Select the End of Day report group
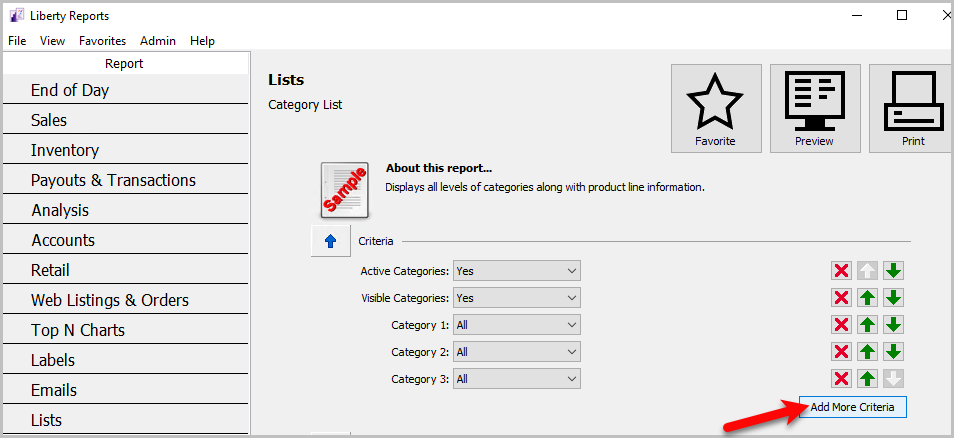The width and height of the screenshot is (954, 438). coord(126,90)
